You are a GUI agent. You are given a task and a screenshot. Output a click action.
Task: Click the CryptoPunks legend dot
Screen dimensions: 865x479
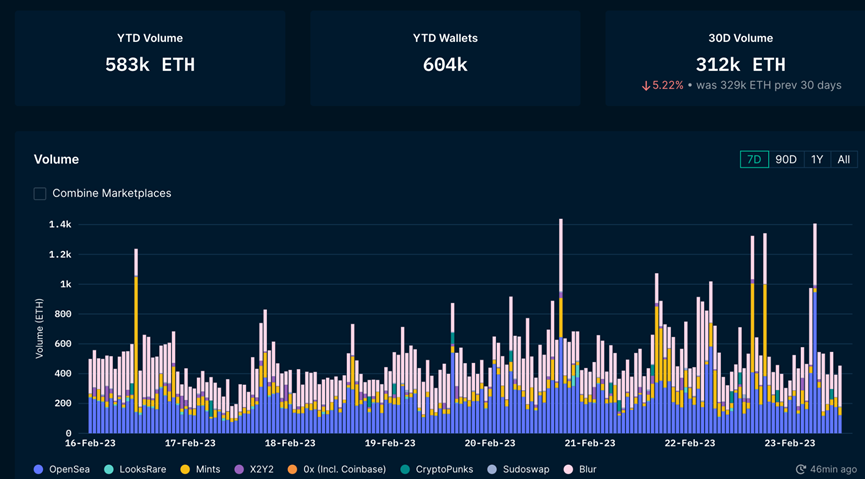405,470
